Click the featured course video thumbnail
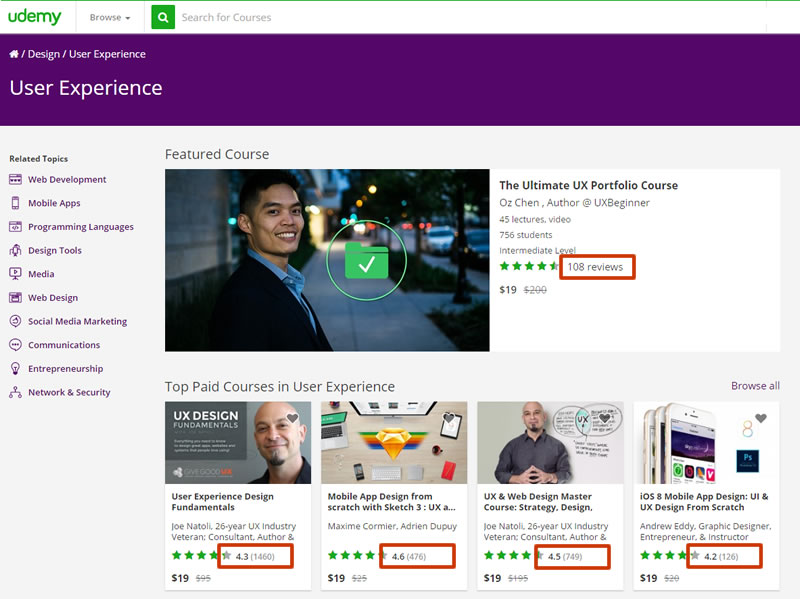800x599 pixels. (x=327, y=260)
